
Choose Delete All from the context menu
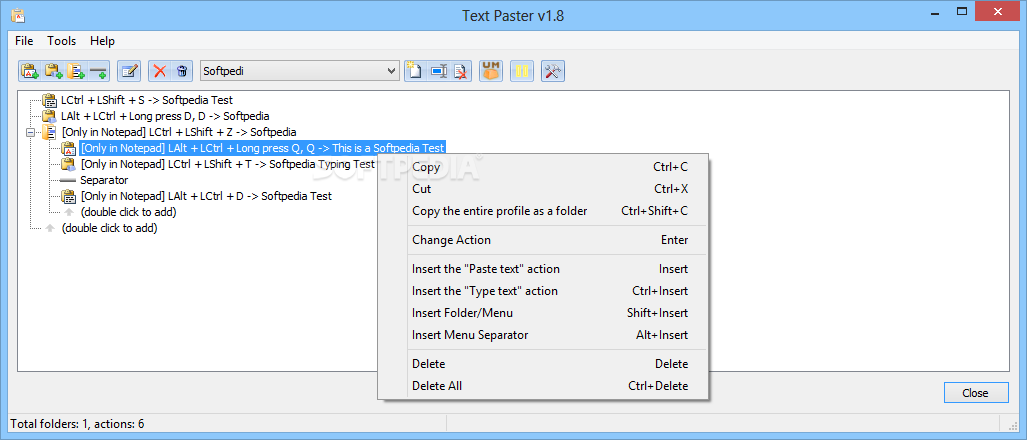click(543, 386)
